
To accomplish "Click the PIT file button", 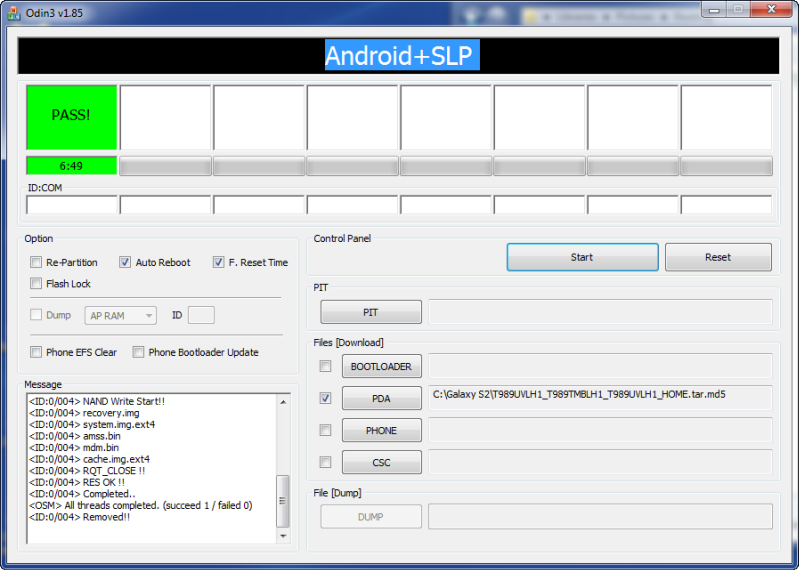I will pyautogui.click(x=371, y=312).
